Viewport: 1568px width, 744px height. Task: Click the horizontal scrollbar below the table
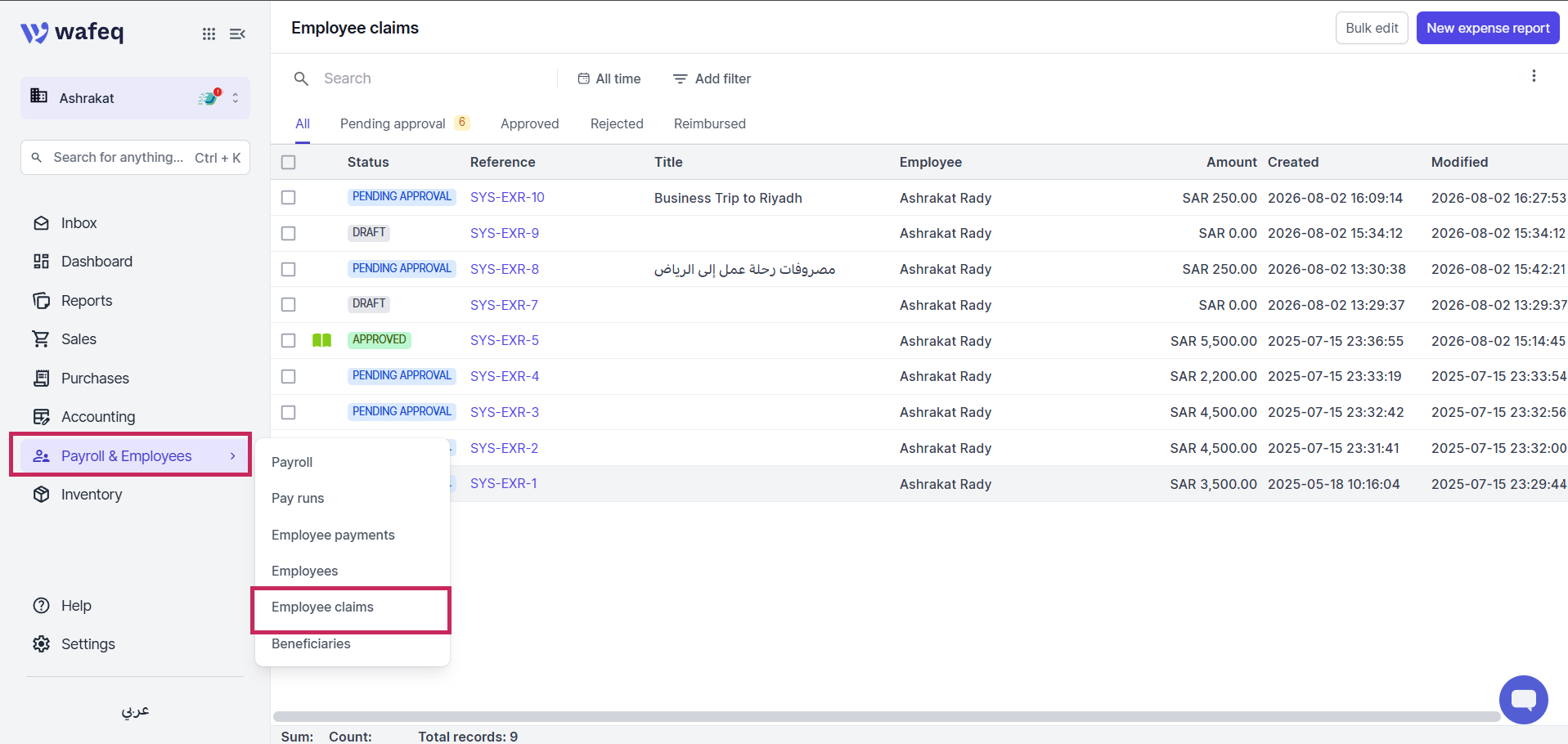click(x=887, y=716)
